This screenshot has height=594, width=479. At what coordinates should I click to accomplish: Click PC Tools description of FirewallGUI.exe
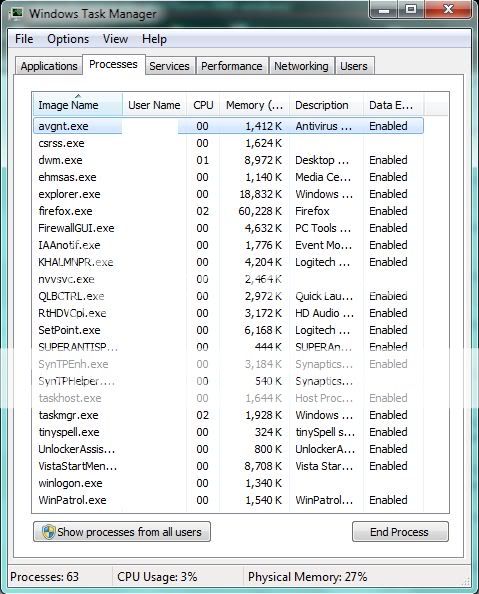(323, 228)
